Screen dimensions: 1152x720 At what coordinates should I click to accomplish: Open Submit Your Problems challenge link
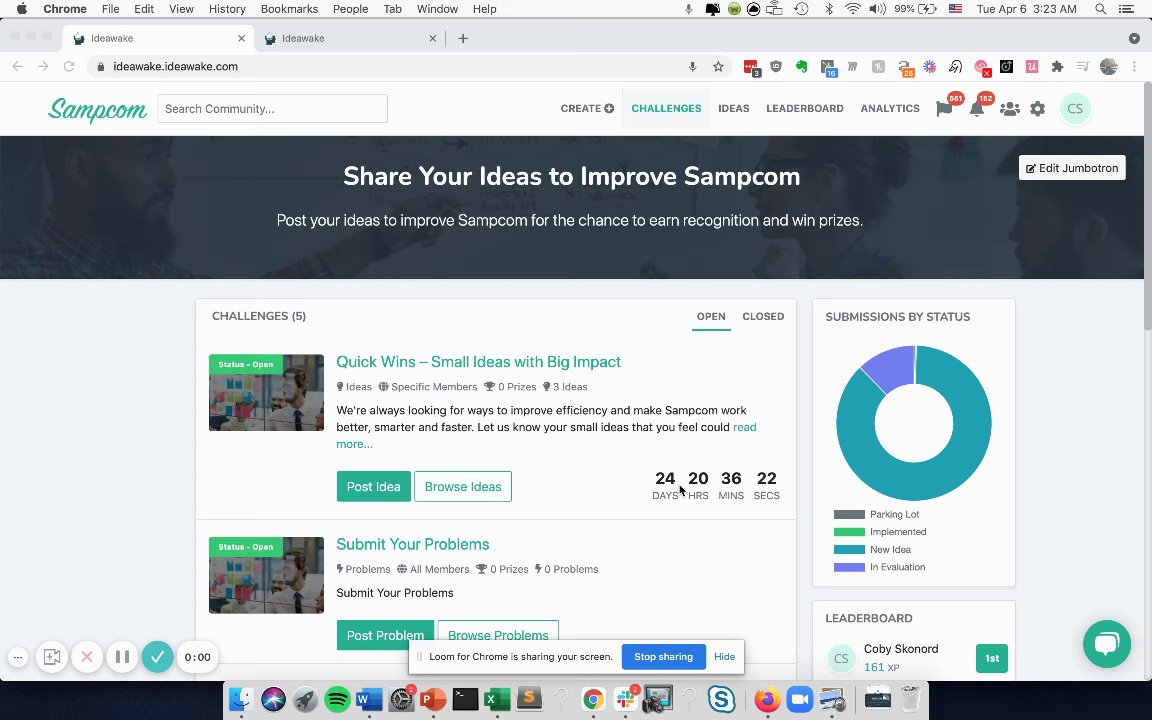click(413, 544)
